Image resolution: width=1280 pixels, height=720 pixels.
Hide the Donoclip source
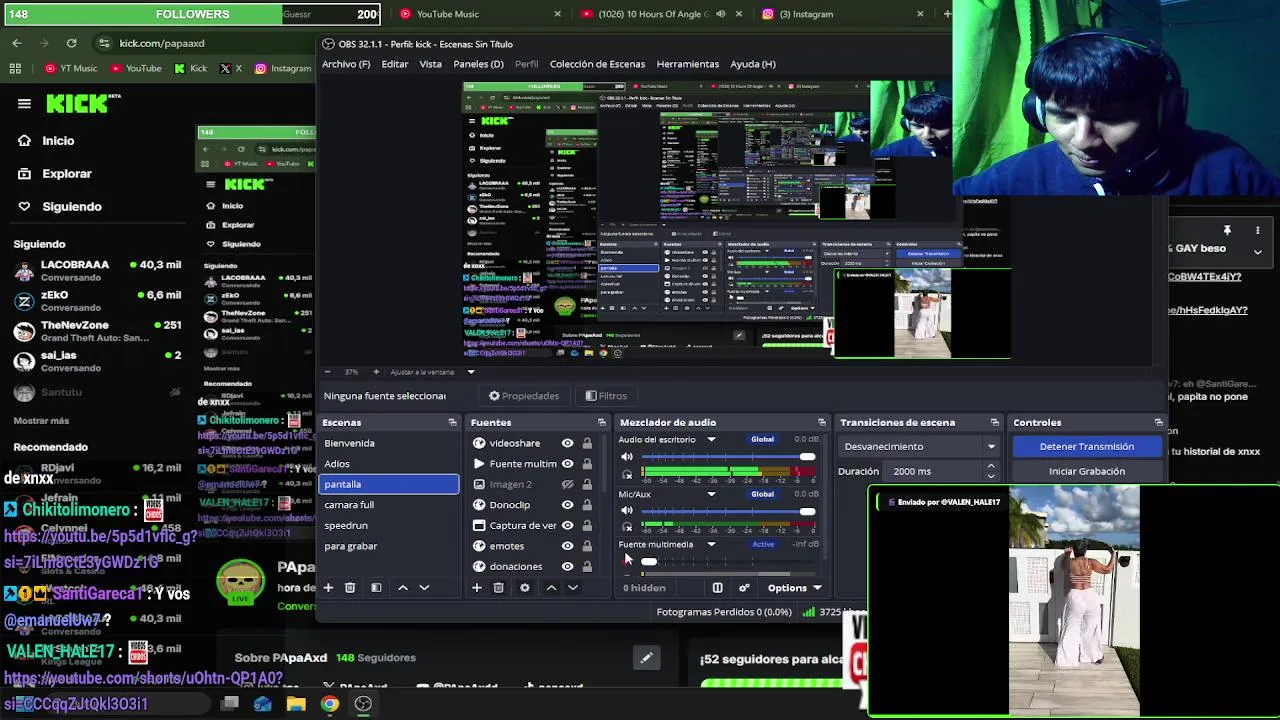coord(567,505)
